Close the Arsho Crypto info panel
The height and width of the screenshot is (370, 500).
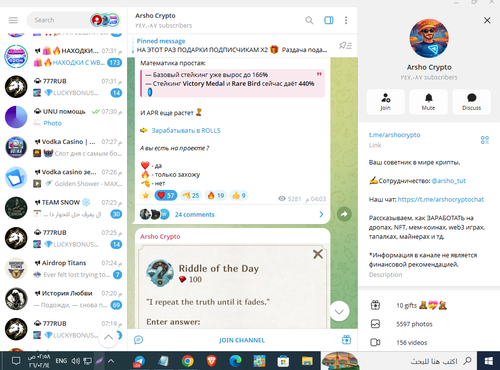point(487,20)
